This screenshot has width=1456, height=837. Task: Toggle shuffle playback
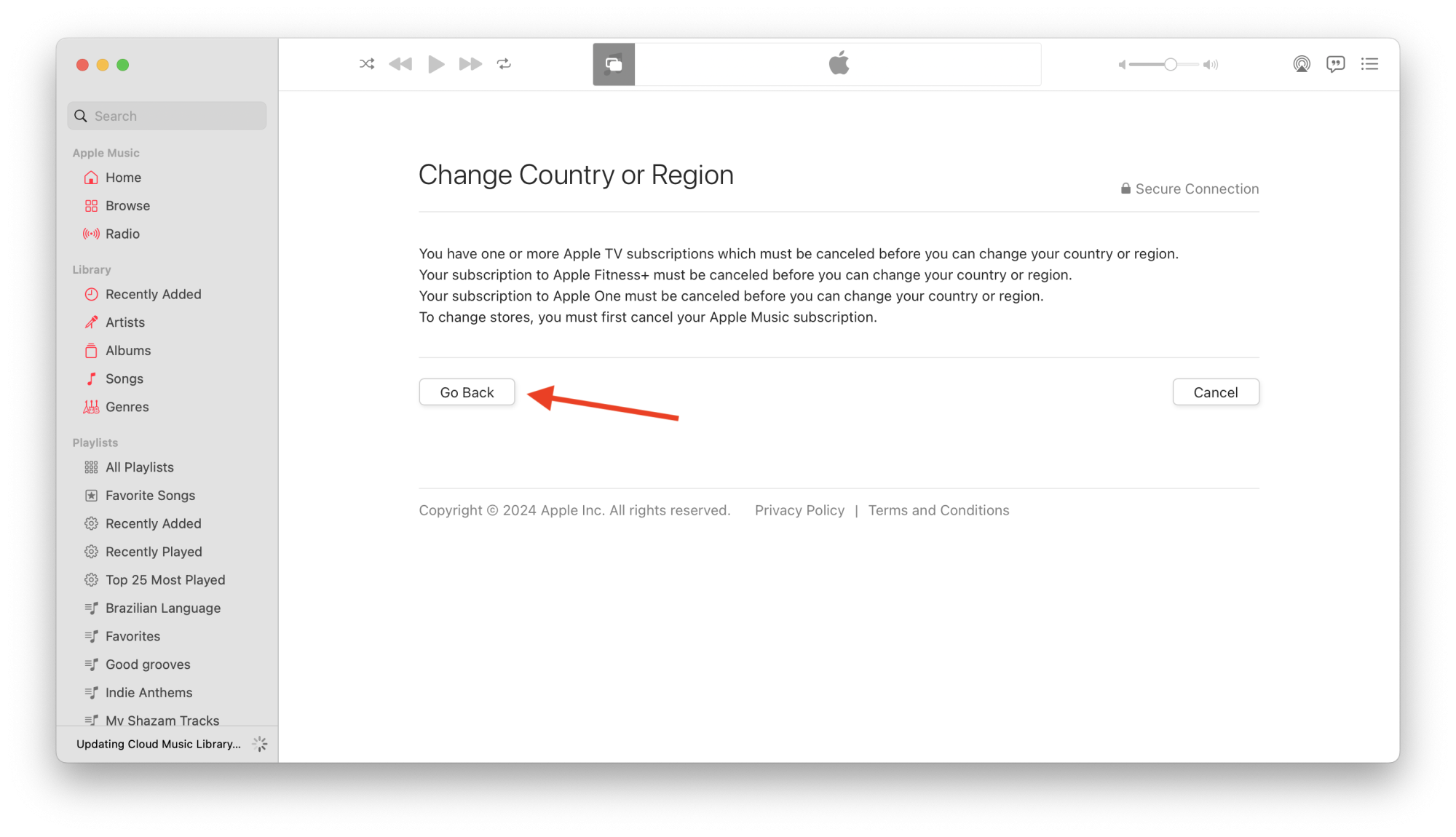(367, 64)
